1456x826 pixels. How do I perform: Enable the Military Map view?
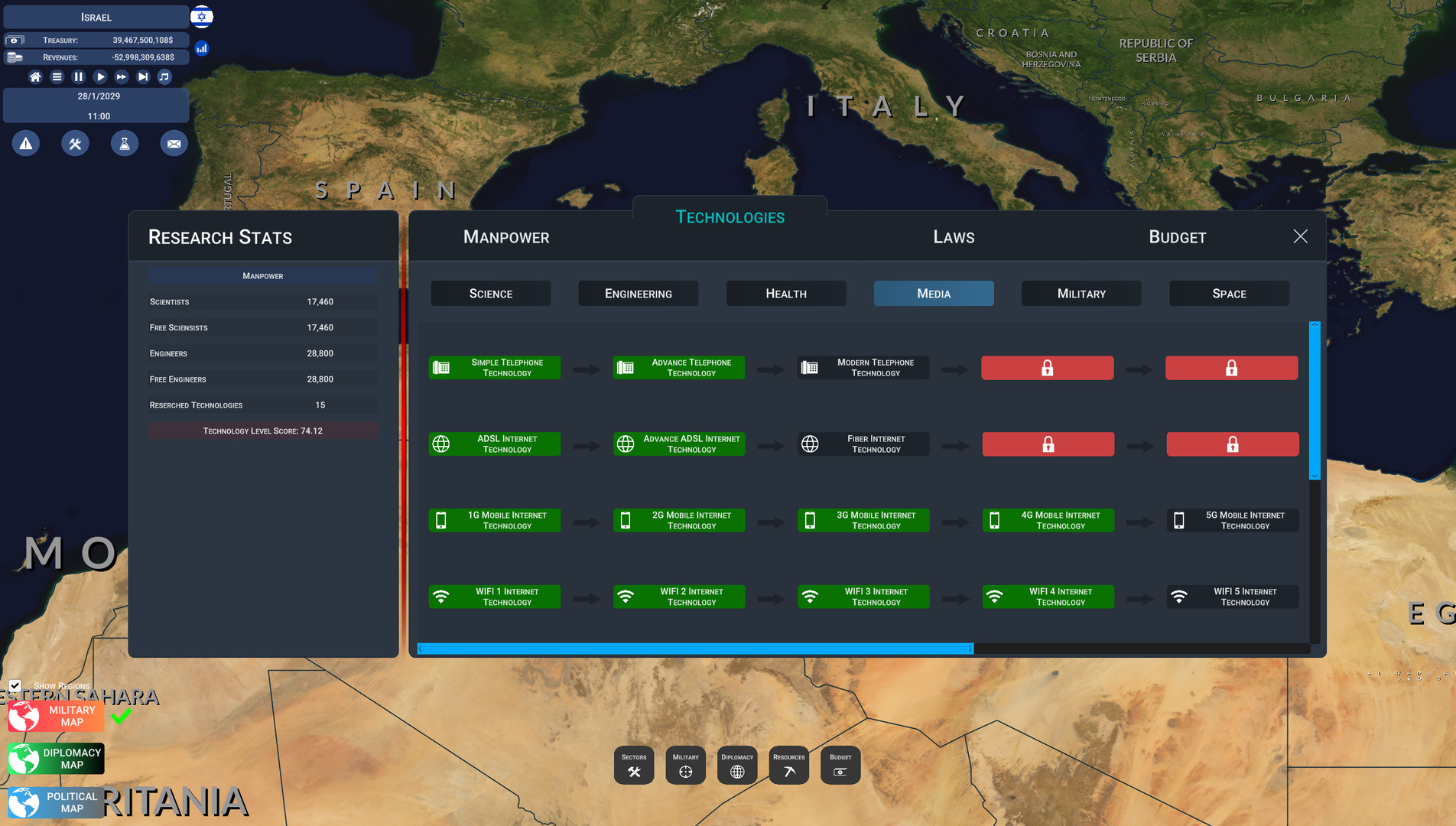(57, 716)
